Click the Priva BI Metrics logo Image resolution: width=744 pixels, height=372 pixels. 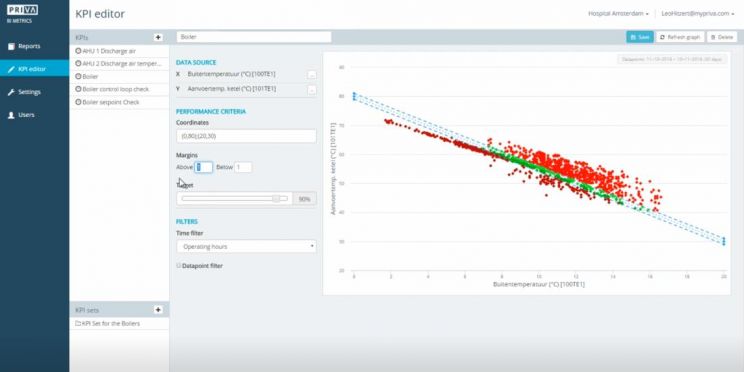[x=22, y=13]
